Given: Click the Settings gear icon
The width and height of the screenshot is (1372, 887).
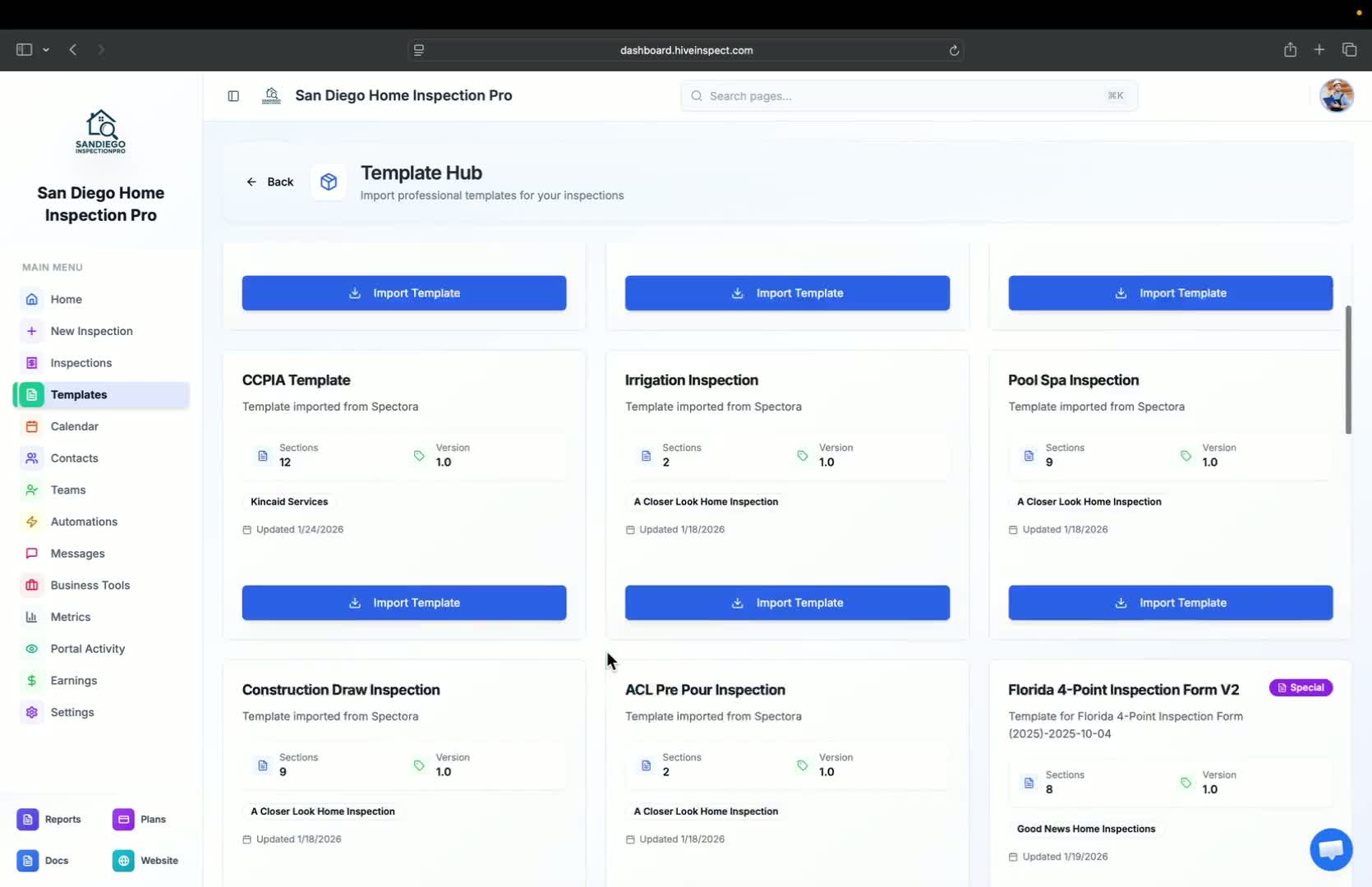Looking at the screenshot, I should point(31,712).
